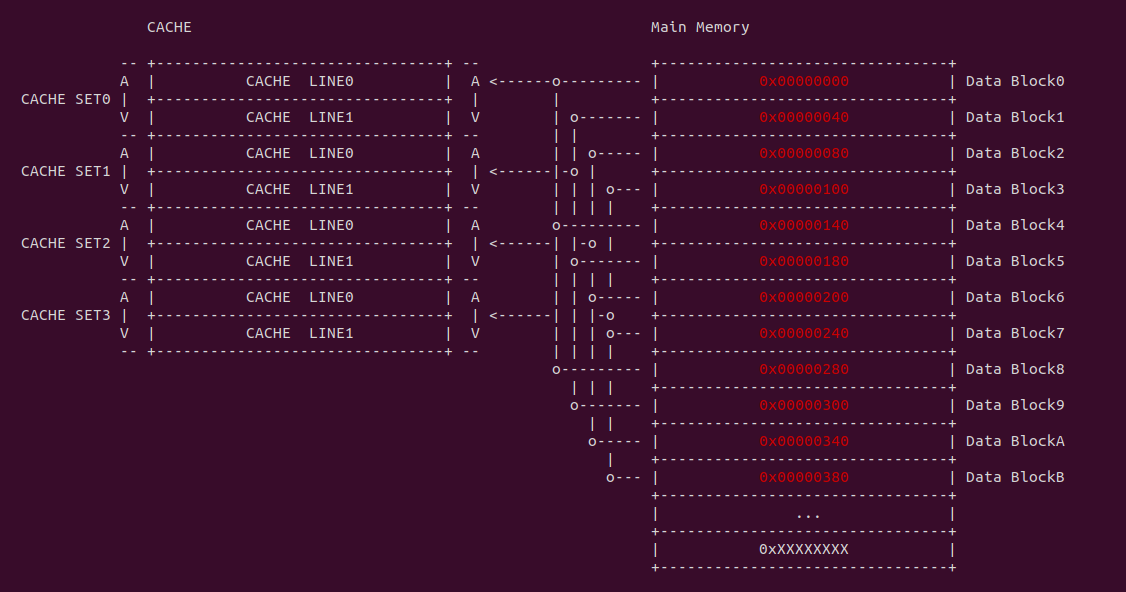This screenshot has height=592, width=1126.
Task: Click the Data BlockB label
Action: coord(1015,477)
